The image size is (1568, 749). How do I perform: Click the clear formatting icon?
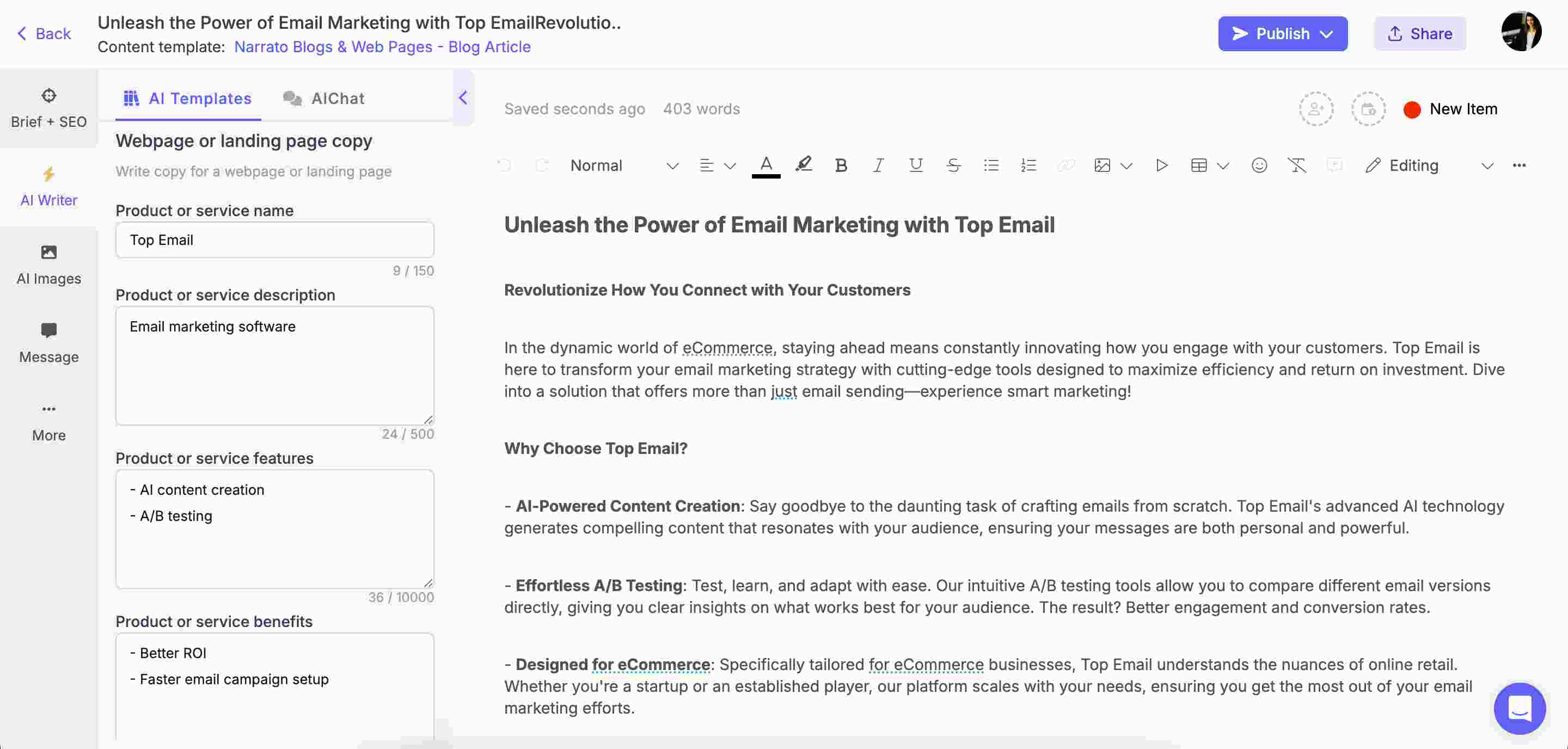(1296, 165)
